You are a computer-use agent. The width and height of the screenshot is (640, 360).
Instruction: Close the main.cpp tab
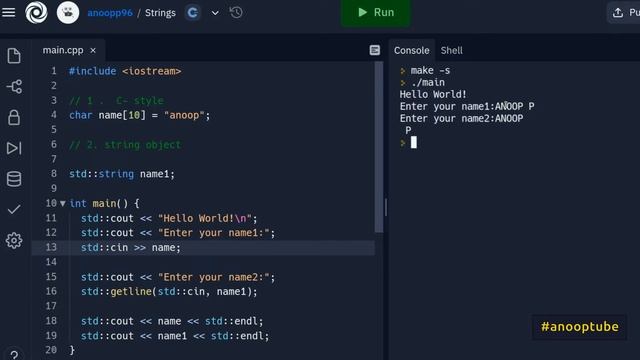(93, 50)
